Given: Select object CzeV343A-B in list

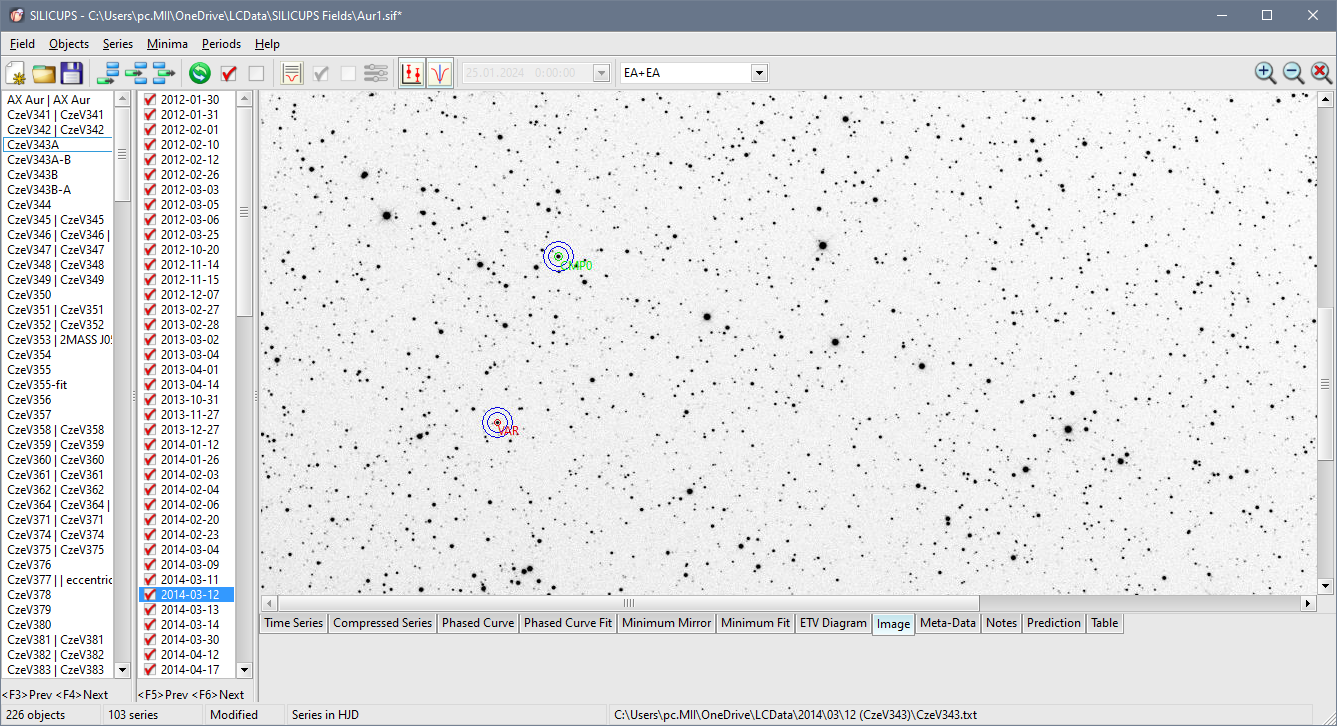Looking at the screenshot, I should pyautogui.click(x=39, y=160).
